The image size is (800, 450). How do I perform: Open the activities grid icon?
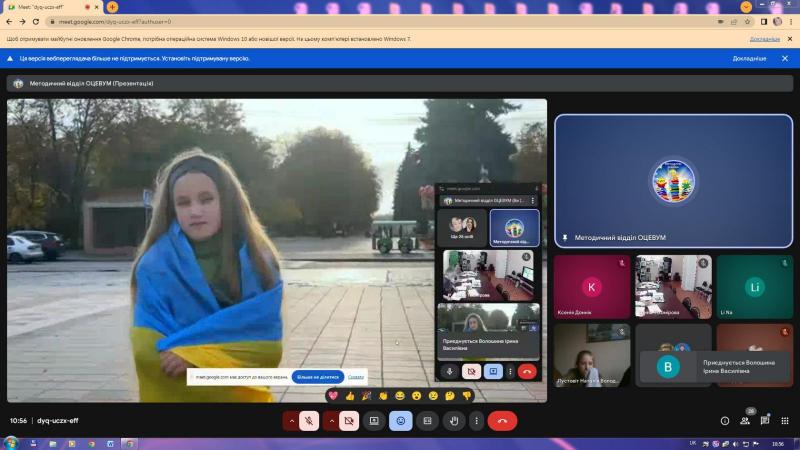(x=785, y=421)
